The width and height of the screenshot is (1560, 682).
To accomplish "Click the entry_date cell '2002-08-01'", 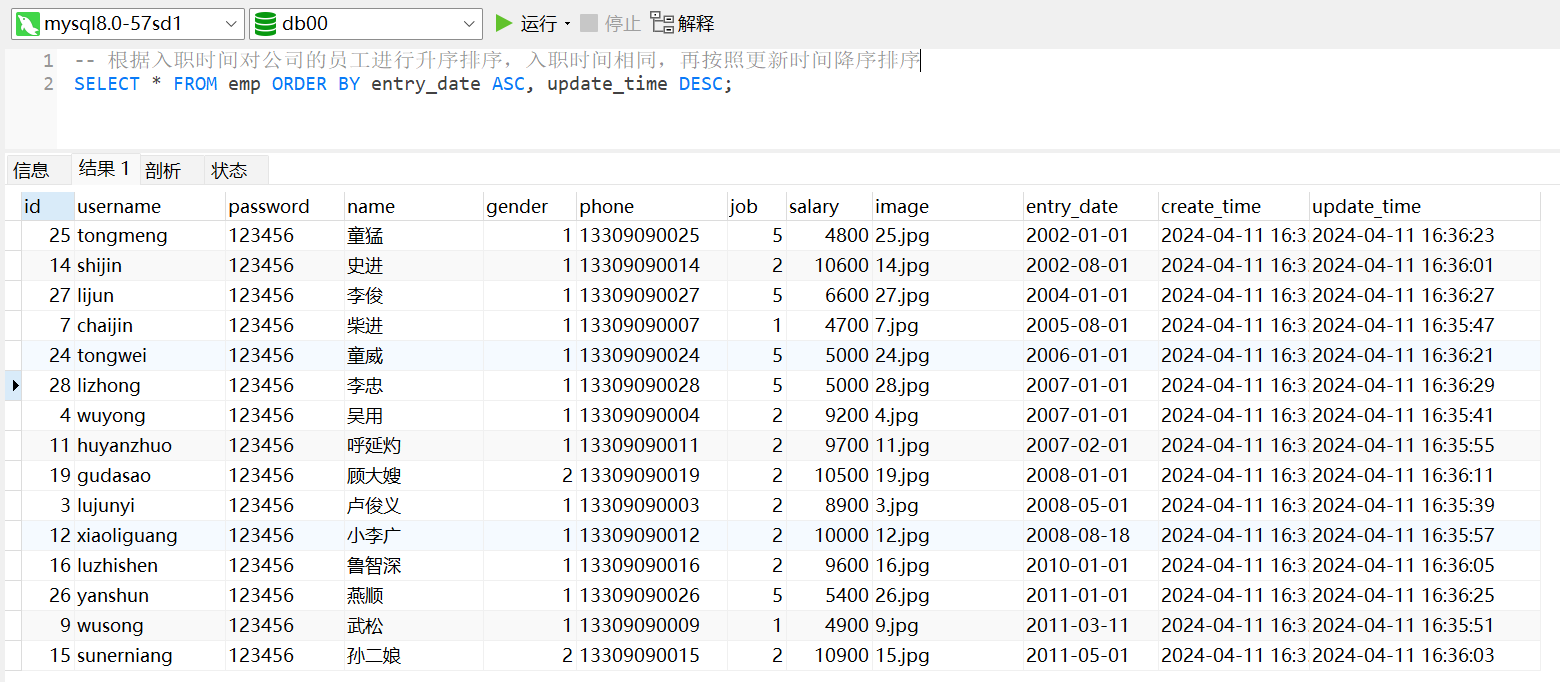I will point(1091,266).
